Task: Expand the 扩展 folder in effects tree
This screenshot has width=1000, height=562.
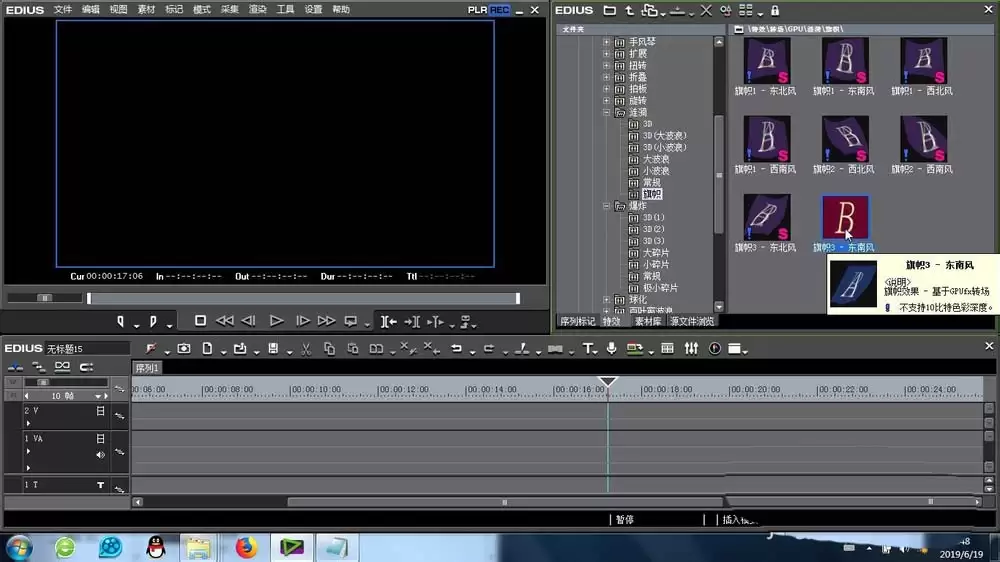Action: (607, 54)
